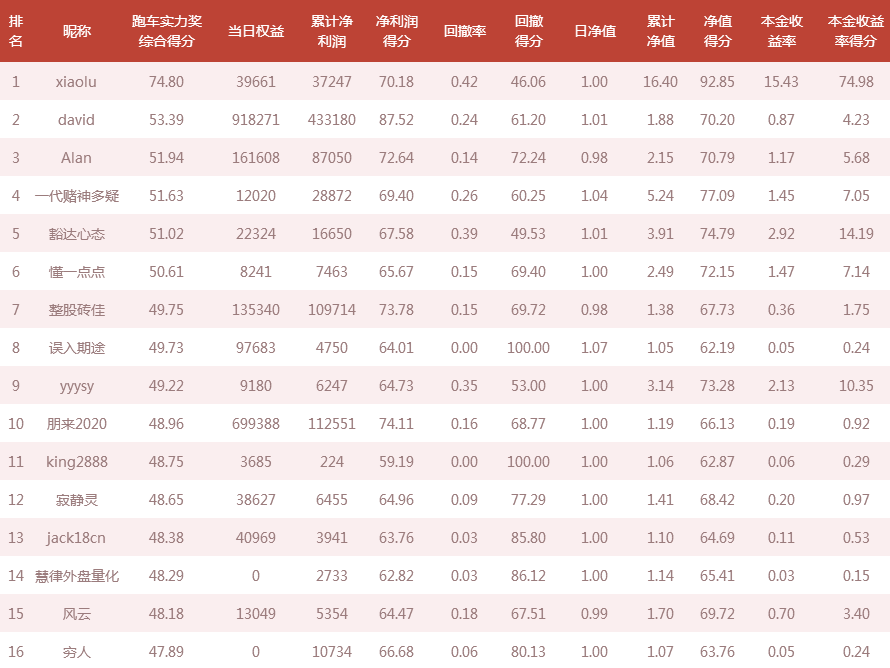
Task: Click xiaolu's 综合得分 value 74.80
Action: [x=166, y=82]
